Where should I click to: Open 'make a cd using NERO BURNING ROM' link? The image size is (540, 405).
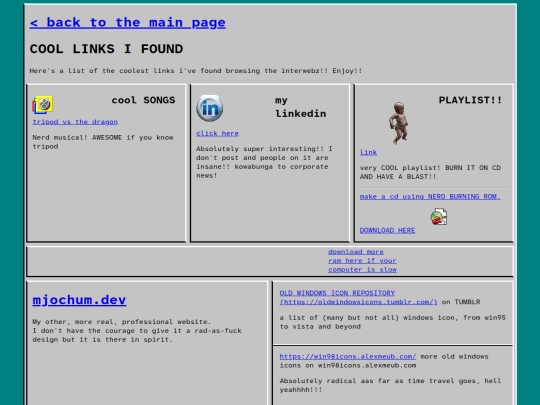(x=430, y=197)
